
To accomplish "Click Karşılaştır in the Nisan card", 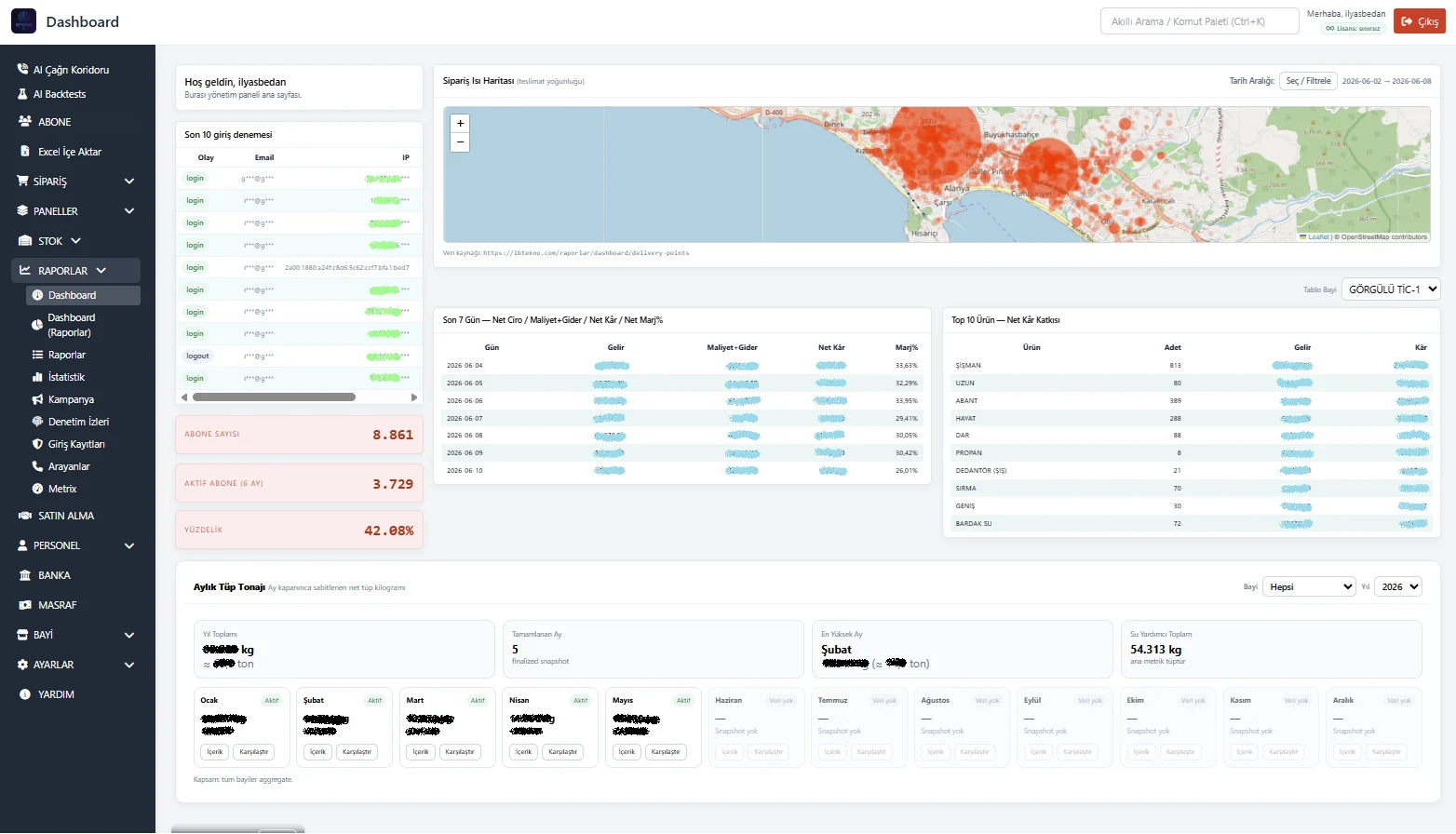I will (x=562, y=751).
